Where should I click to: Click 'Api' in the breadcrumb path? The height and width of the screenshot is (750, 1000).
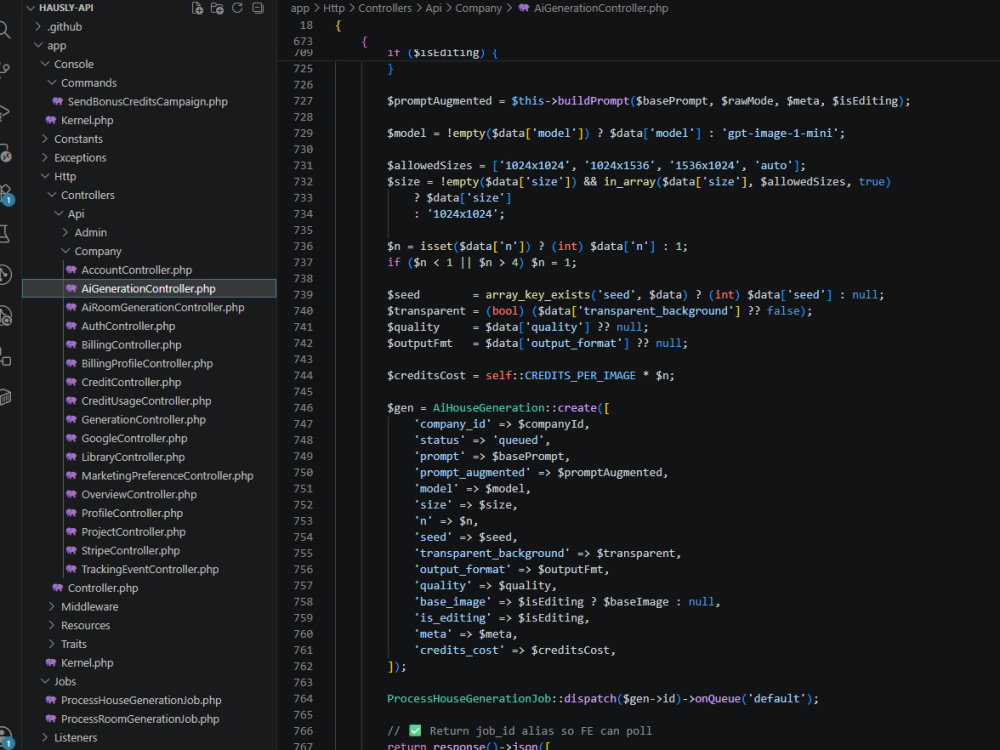tap(433, 8)
